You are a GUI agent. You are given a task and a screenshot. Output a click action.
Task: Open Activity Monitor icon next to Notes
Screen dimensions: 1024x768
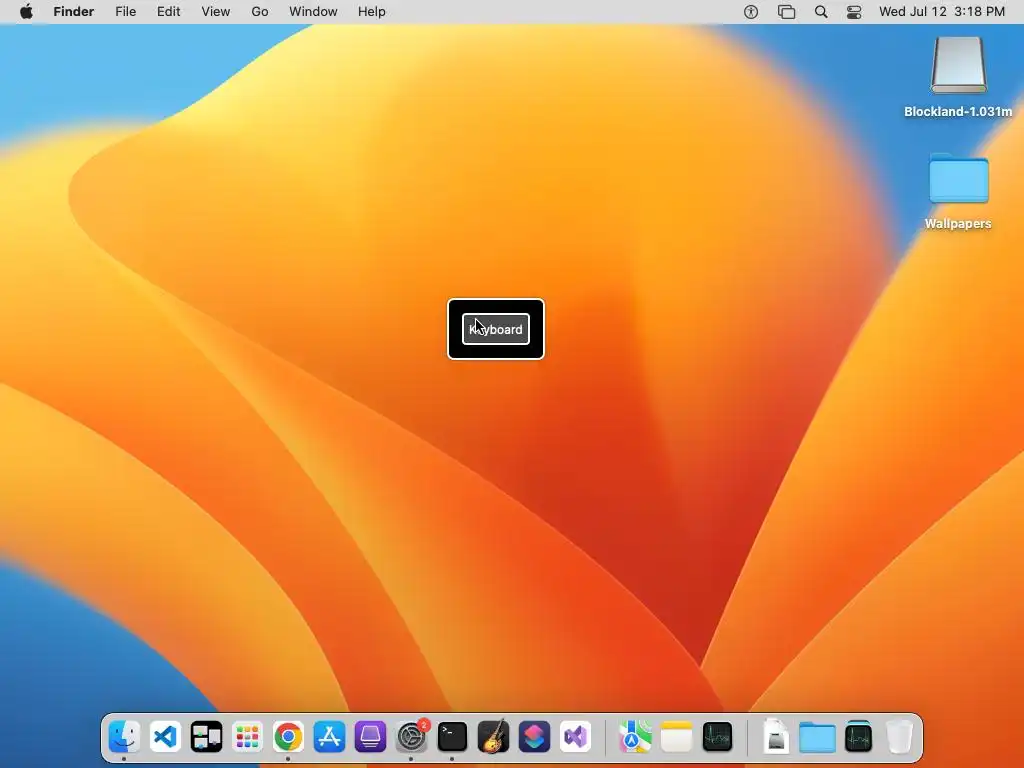(x=717, y=737)
